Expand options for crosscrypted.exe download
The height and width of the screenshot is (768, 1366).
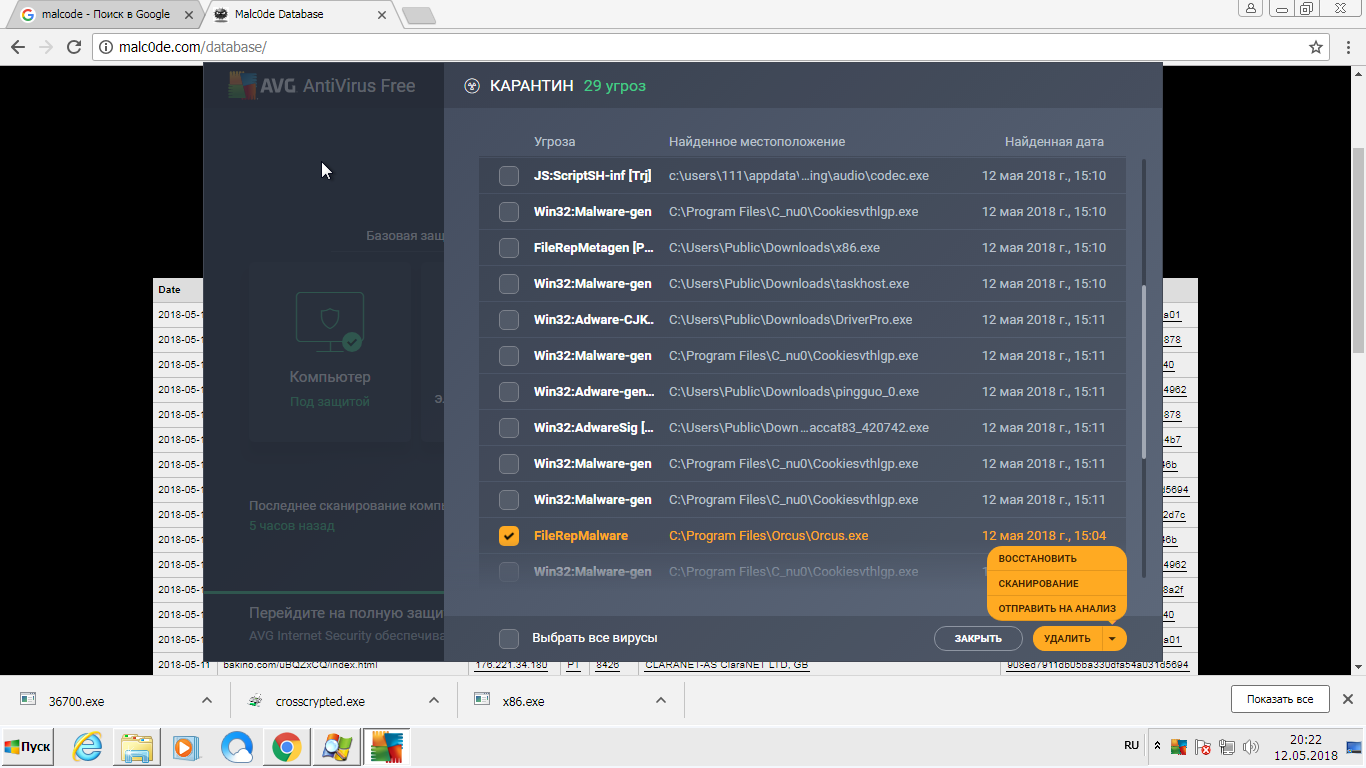click(434, 700)
